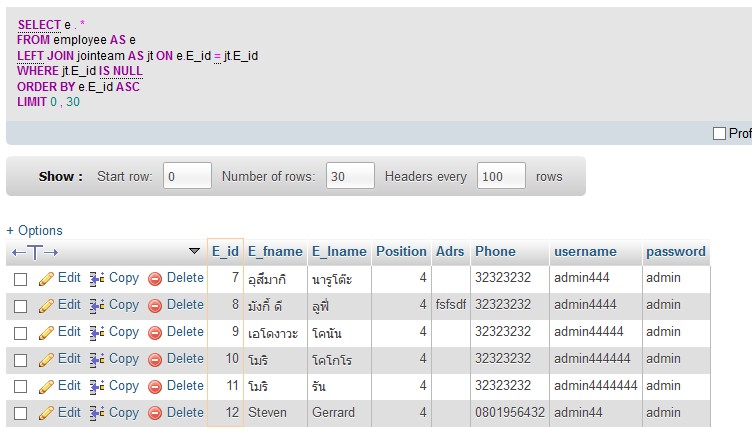The image size is (752, 431).
Task: Click the Edit pencil icon for row 7
Action: coord(46,279)
